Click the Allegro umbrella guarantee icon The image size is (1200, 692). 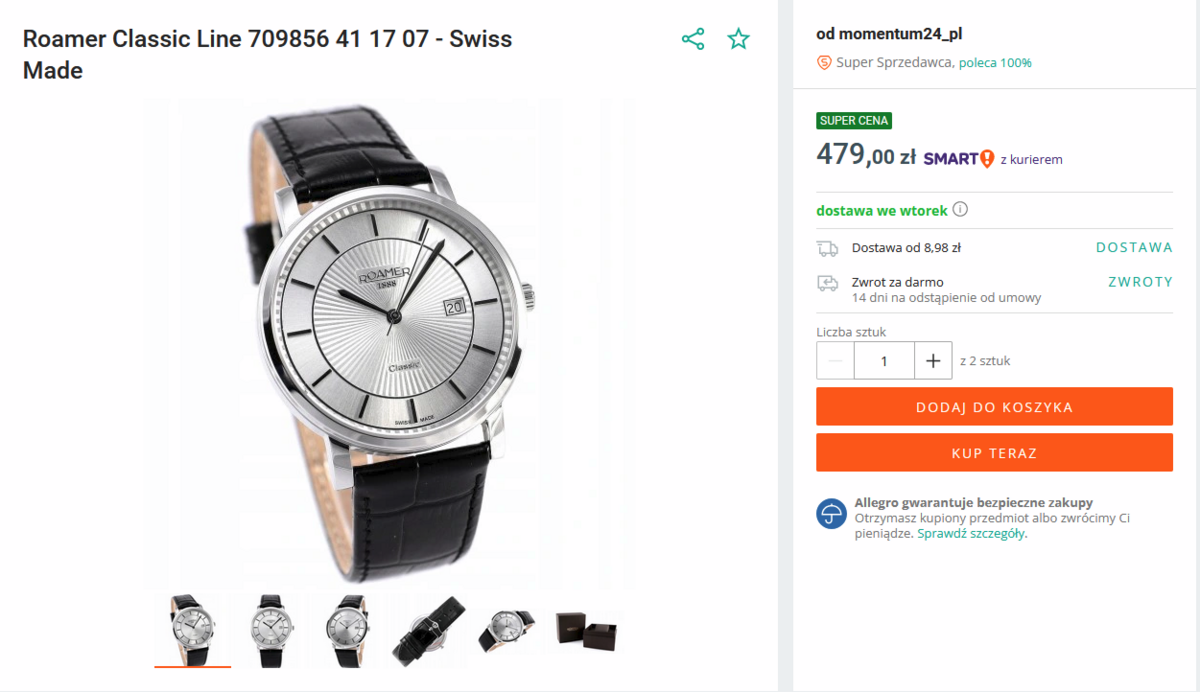831,513
